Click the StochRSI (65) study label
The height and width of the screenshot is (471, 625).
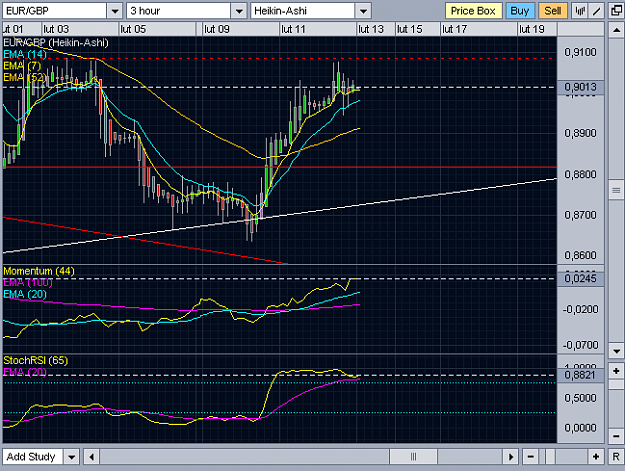pyautogui.click(x=35, y=360)
